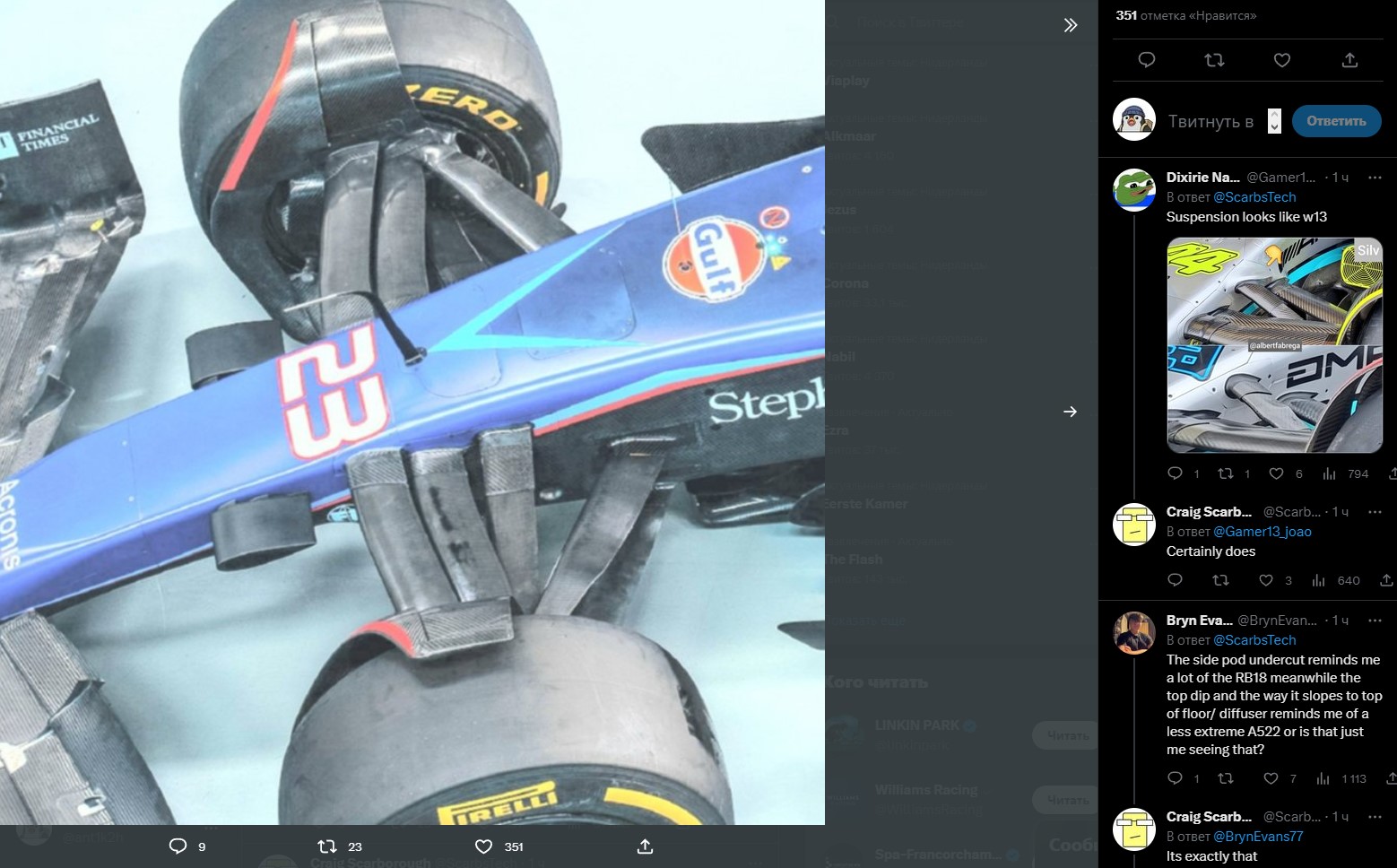1397x868 pixels.
Task: Retweet Bryn Eva... side pod tweet
Action: pos(1226,778)
